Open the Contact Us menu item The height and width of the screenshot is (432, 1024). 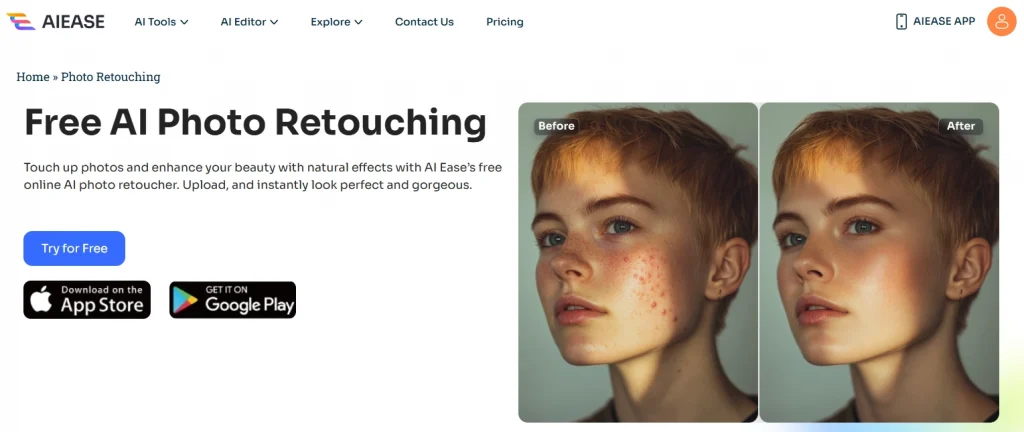coord(424,22)
